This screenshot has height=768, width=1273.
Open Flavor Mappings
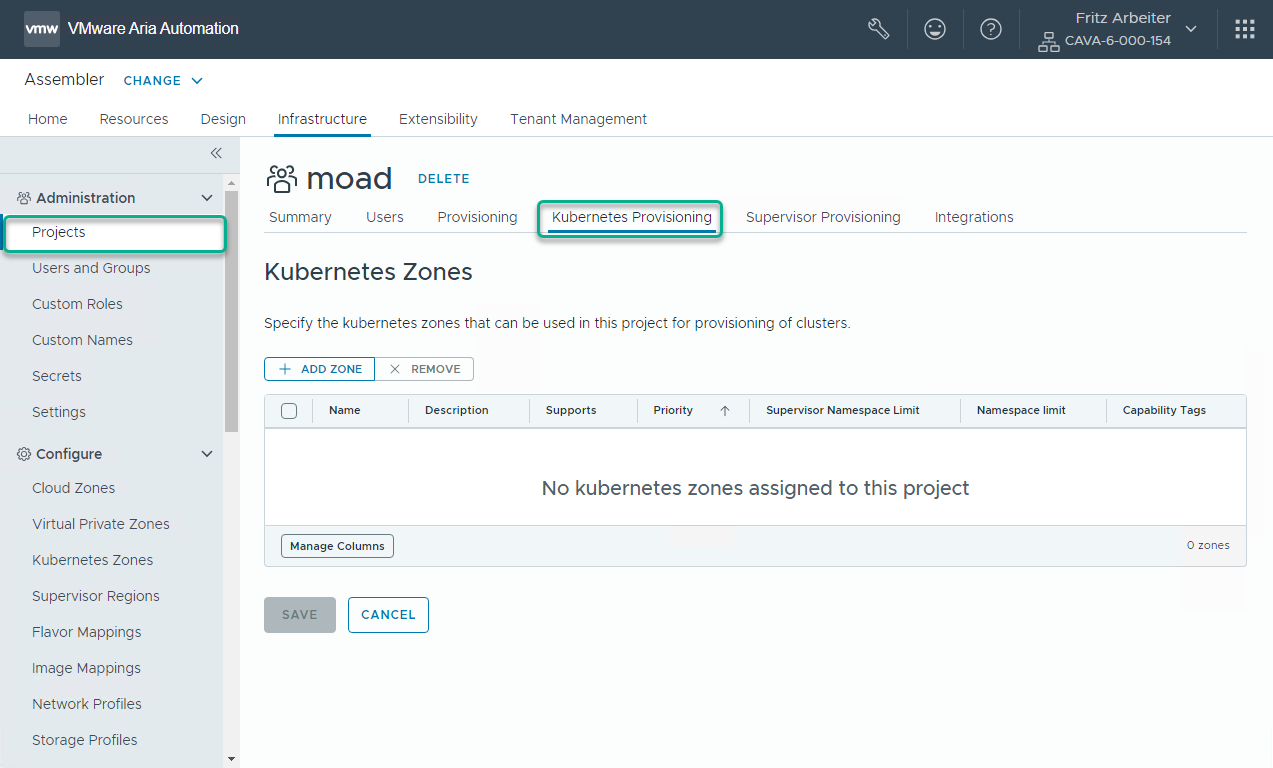(x=87, y=632)
